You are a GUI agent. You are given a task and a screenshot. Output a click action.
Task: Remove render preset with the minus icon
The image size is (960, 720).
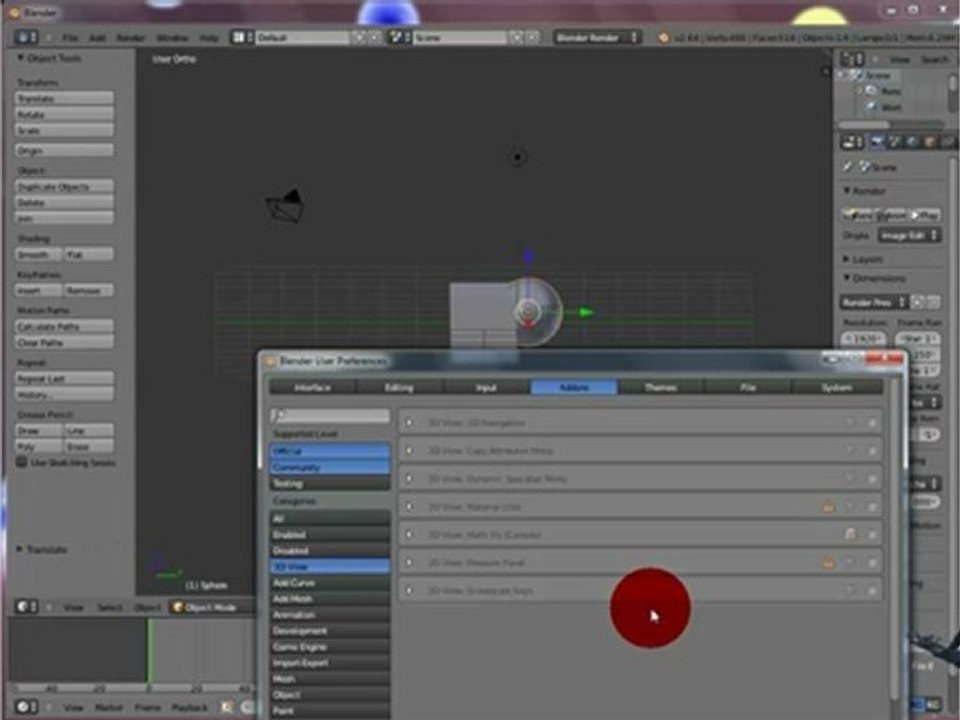click(x=933, y=302)
